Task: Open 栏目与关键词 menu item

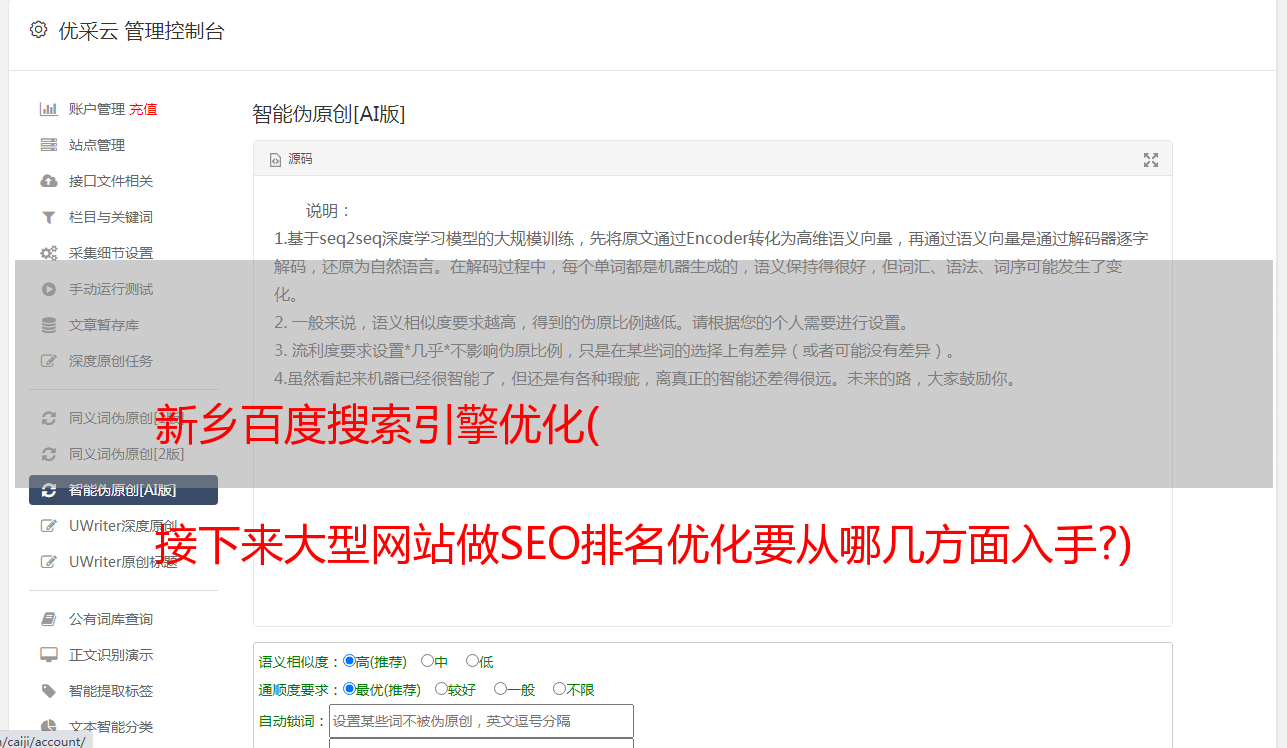Action: [111, 217]
